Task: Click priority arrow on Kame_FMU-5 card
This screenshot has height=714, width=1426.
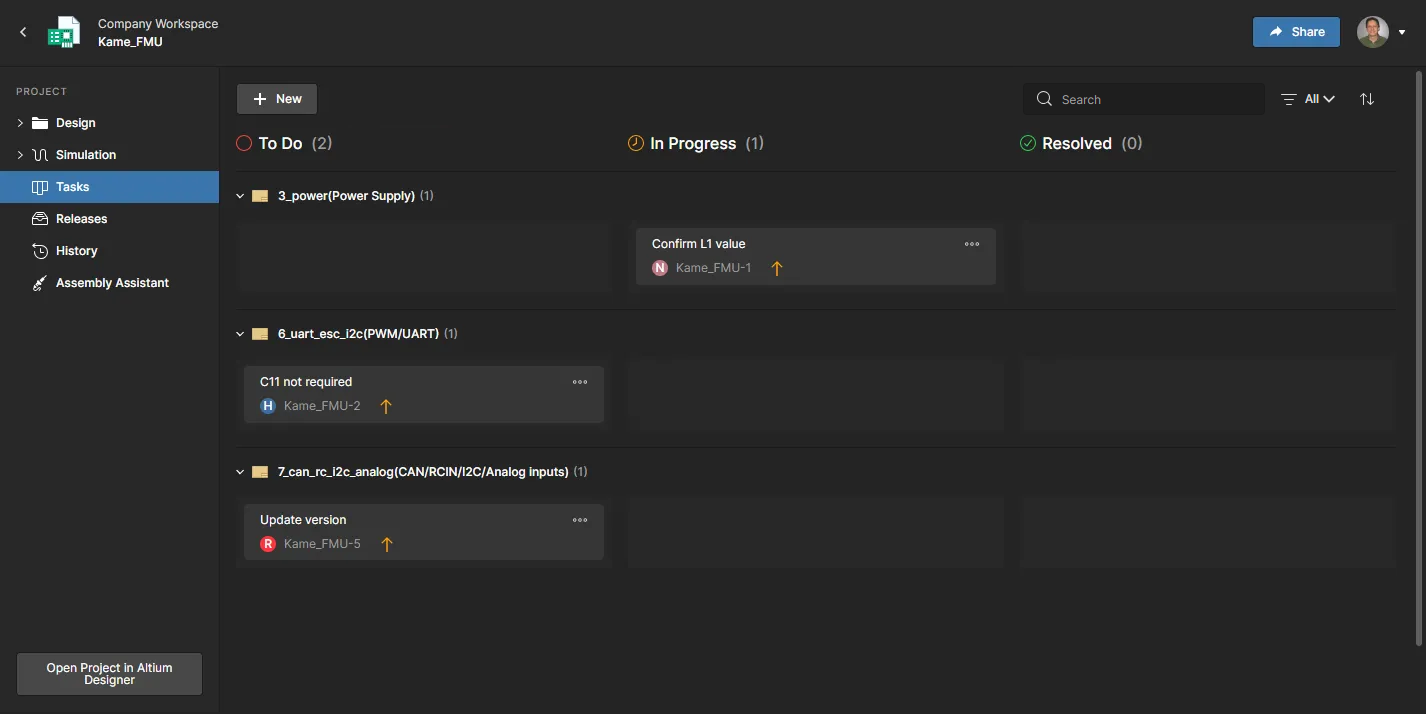Action: [x=387, y=544]
